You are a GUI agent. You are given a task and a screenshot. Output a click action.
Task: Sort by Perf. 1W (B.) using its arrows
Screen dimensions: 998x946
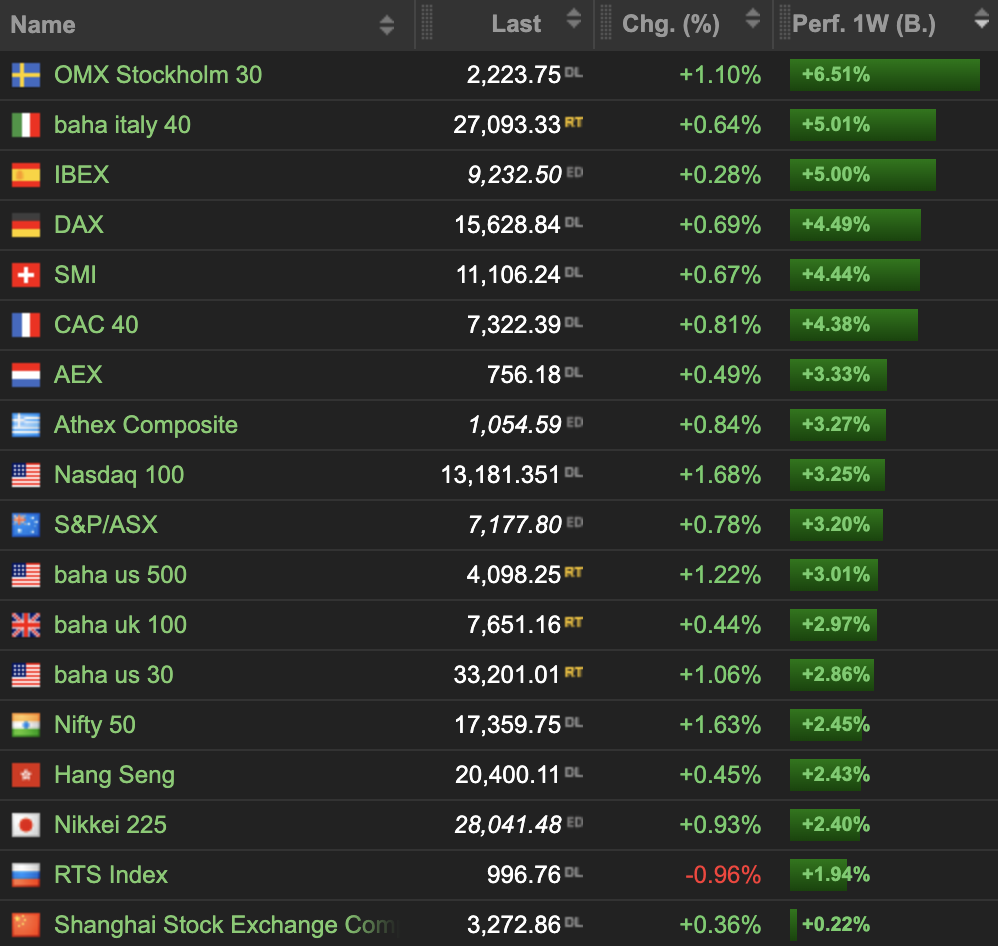click(981, 18)
